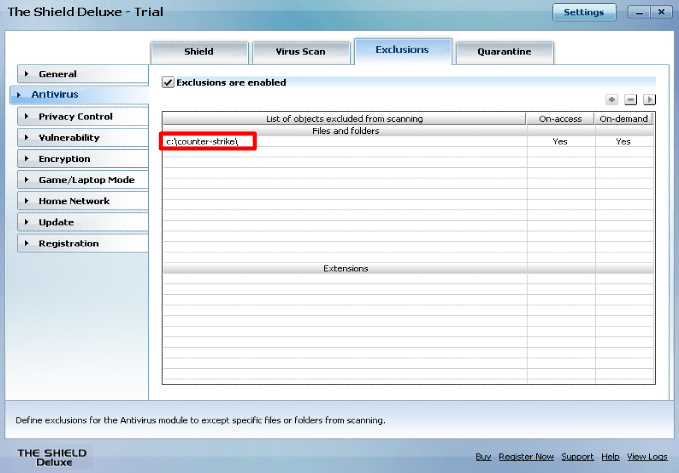
Task: Minimize the Shield Deluxe window
Action: 639,12
